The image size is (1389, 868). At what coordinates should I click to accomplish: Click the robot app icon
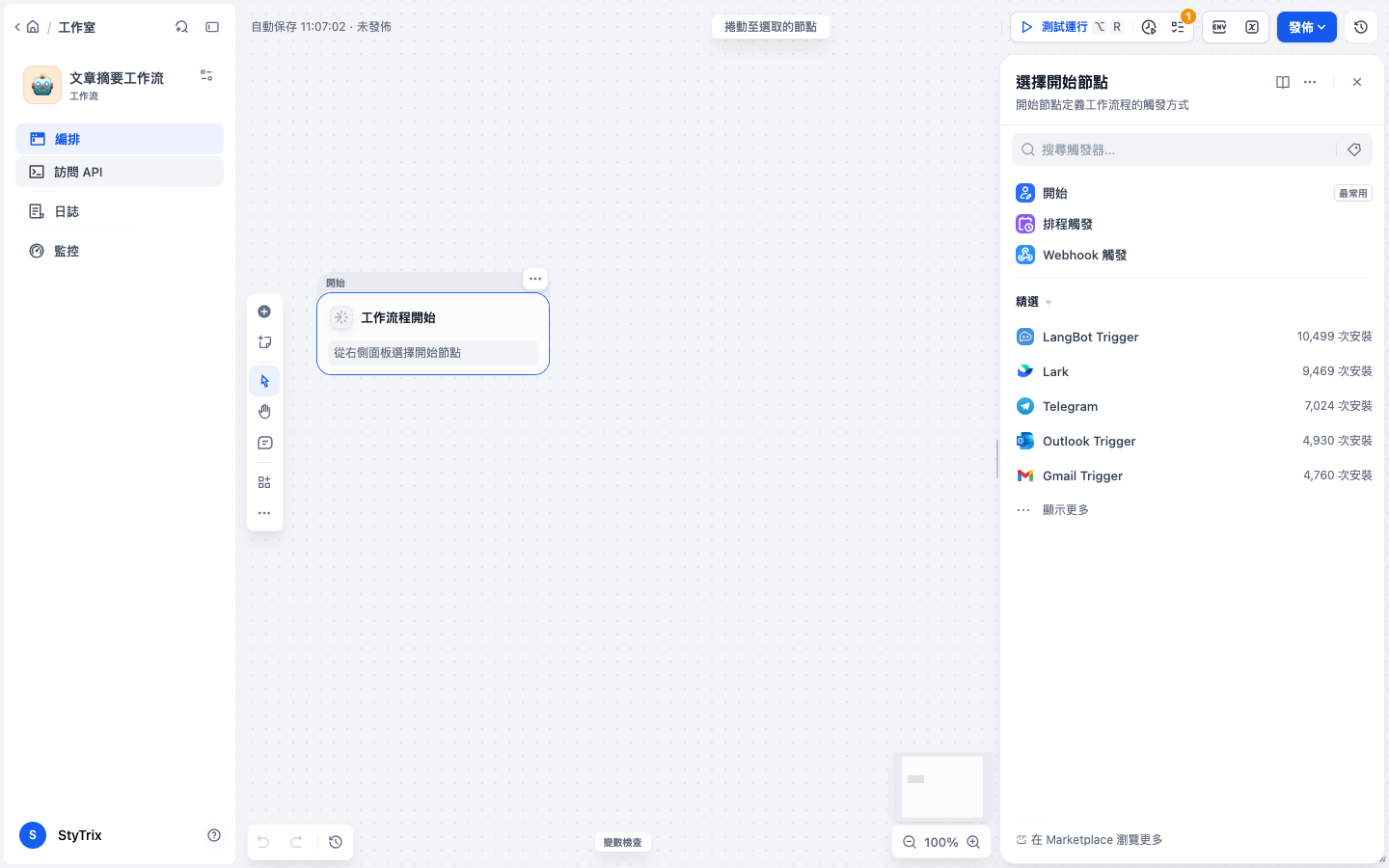pos(42,85)
